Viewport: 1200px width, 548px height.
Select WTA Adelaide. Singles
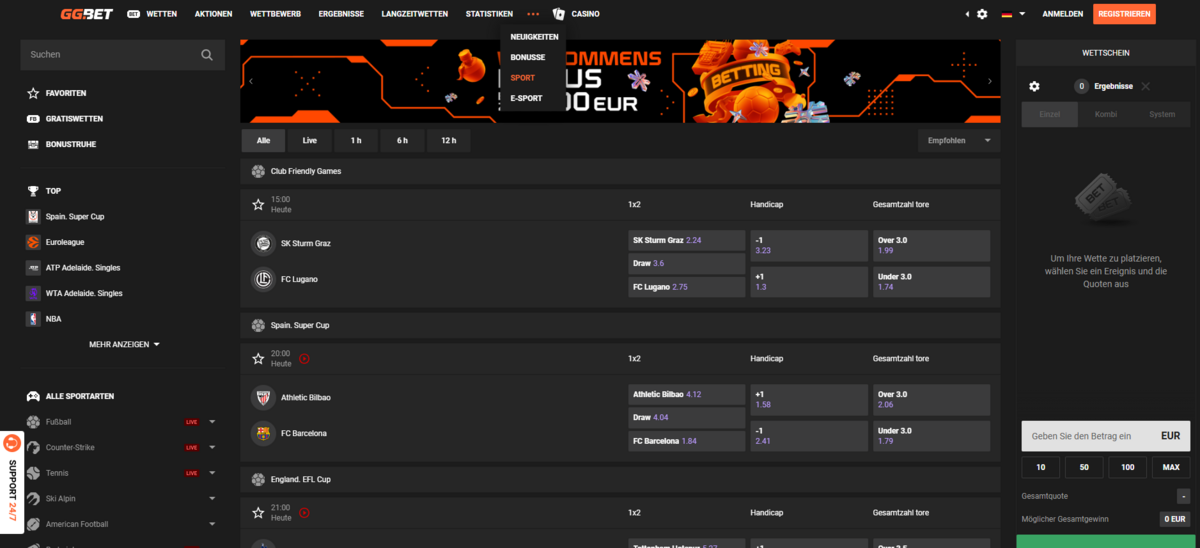click(x=84, y=293)
